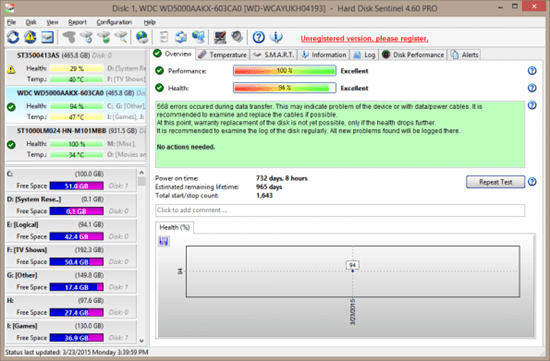Click the green check icon on WDC WD5000AAKX disk
This screenshot has width=550, height=361.
pyautogui.click(x=11, y=107)
